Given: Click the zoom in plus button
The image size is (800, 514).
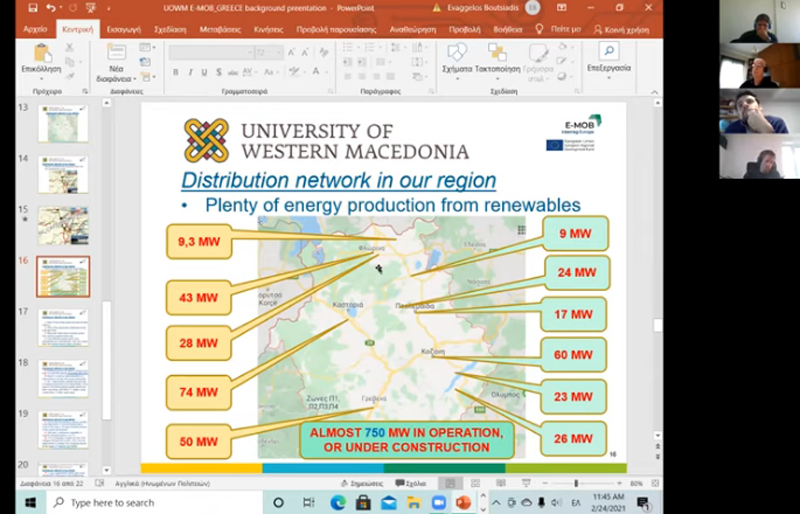Looking at the screenshot, I should (x=619, y=483).
